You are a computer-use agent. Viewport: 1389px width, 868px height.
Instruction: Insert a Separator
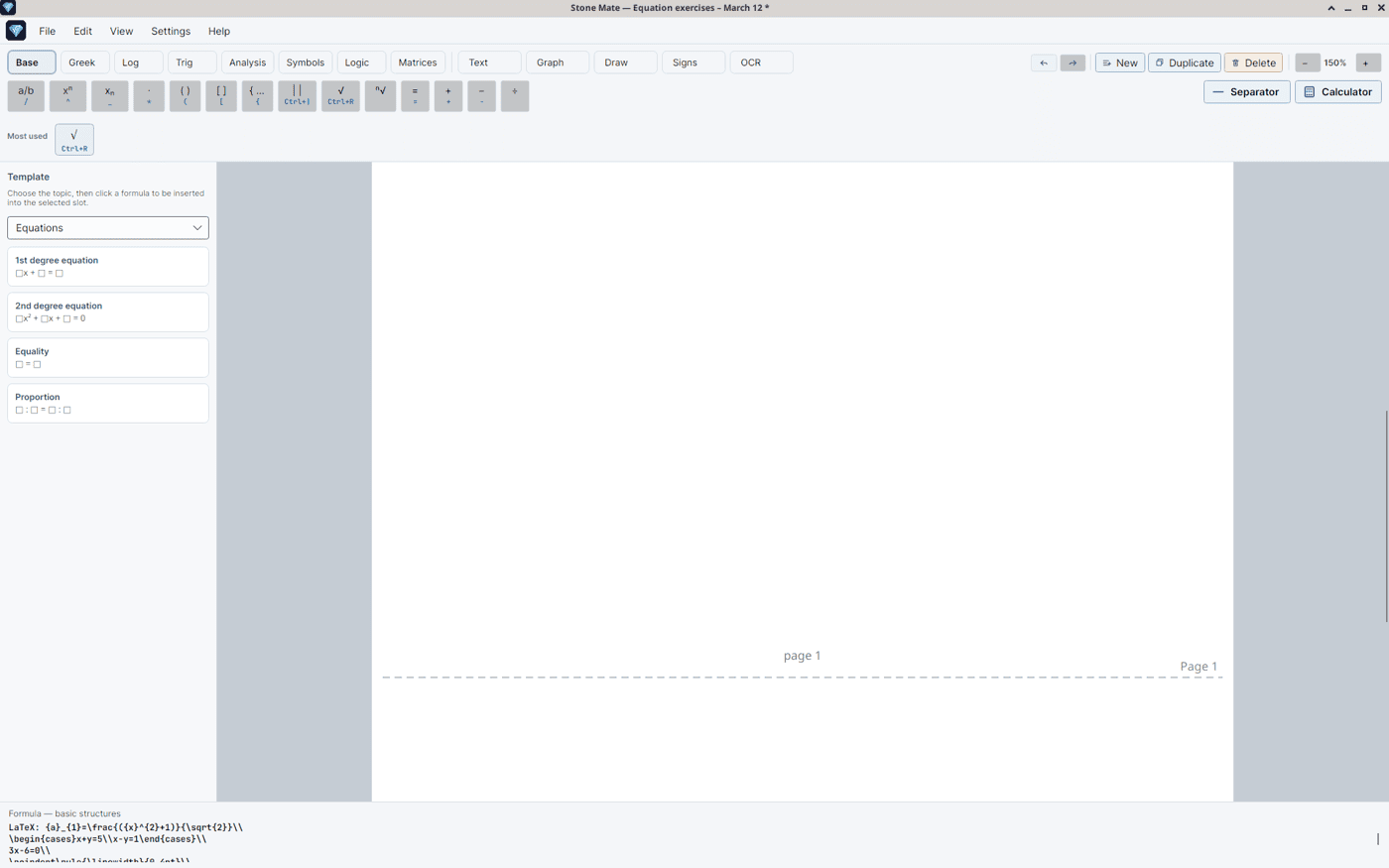(1247, 92)
